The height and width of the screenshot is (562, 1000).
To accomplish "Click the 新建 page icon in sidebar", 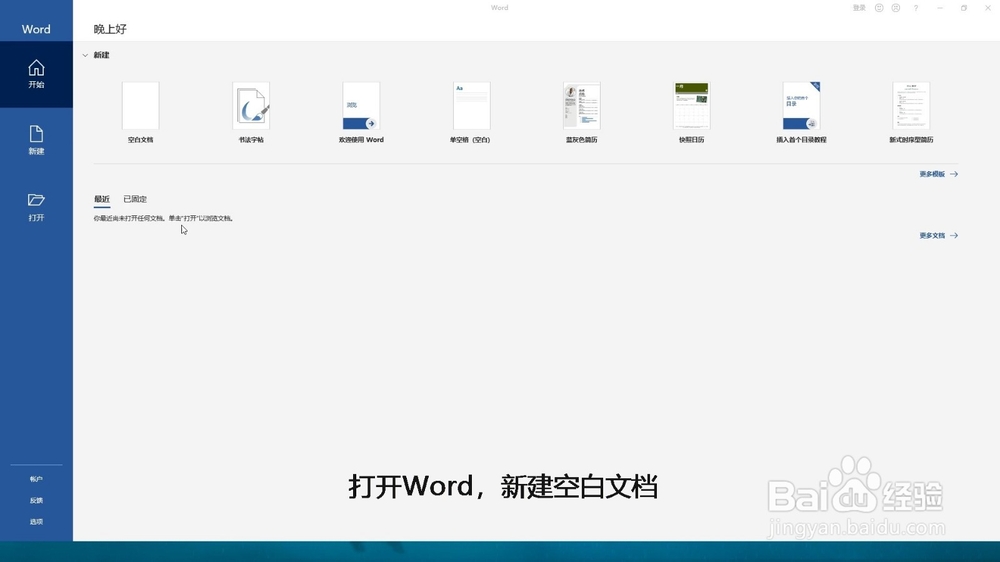I will pyautogui.click(x=36, y=140).
